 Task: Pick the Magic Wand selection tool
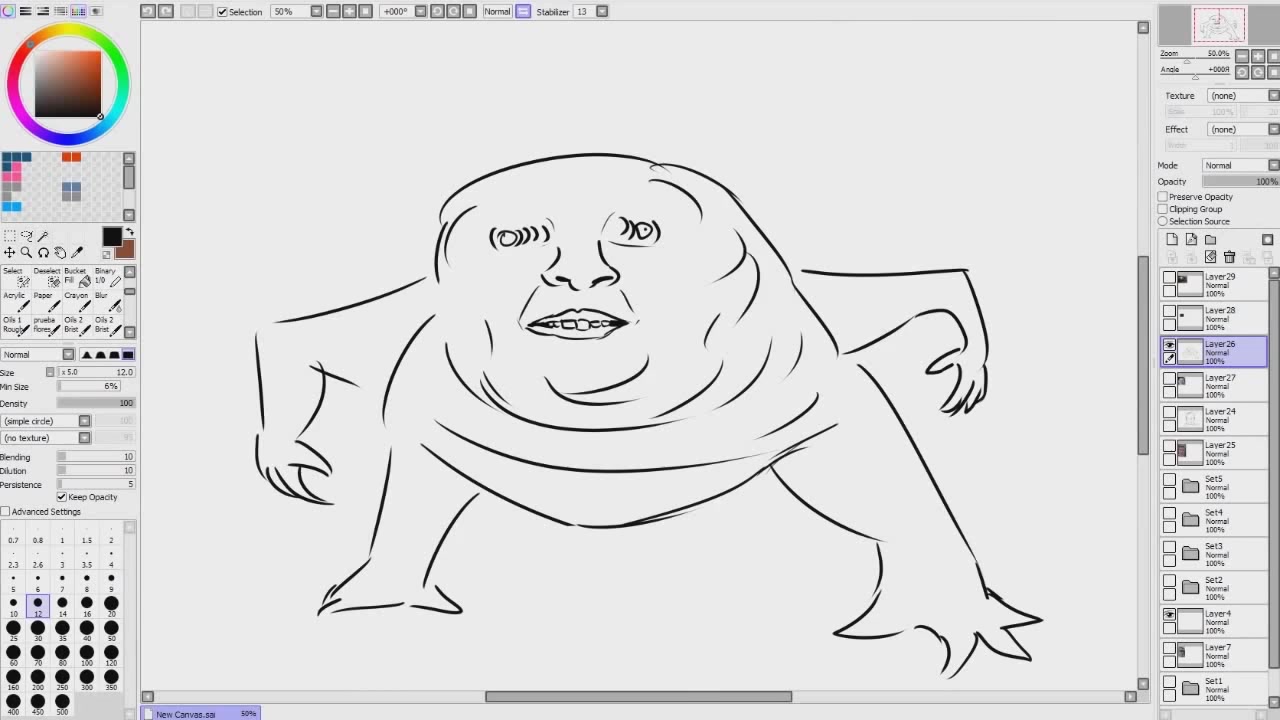(x=43, y=236)
